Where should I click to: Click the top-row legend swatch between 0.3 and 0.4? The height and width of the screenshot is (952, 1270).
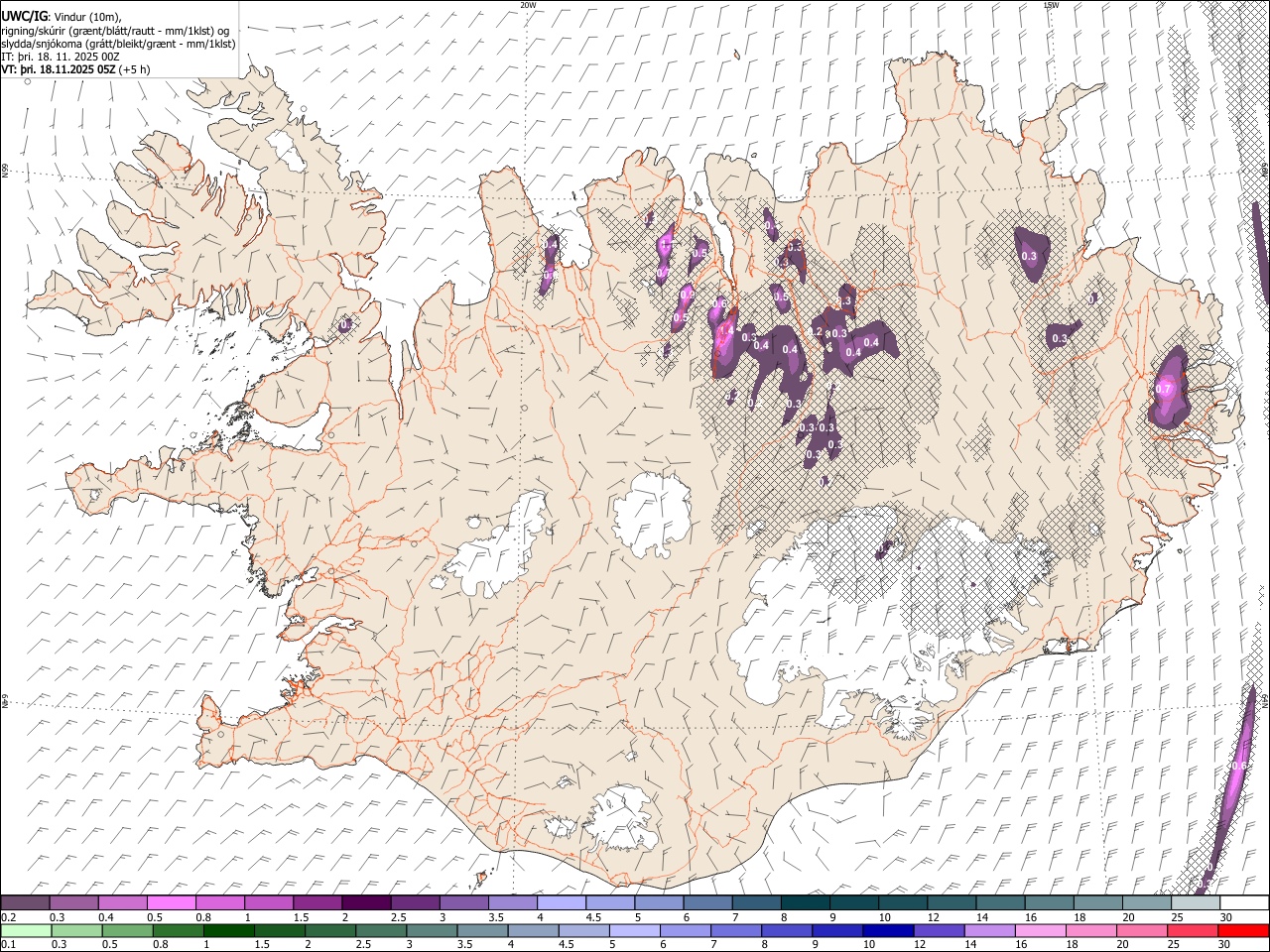(74, 902)
